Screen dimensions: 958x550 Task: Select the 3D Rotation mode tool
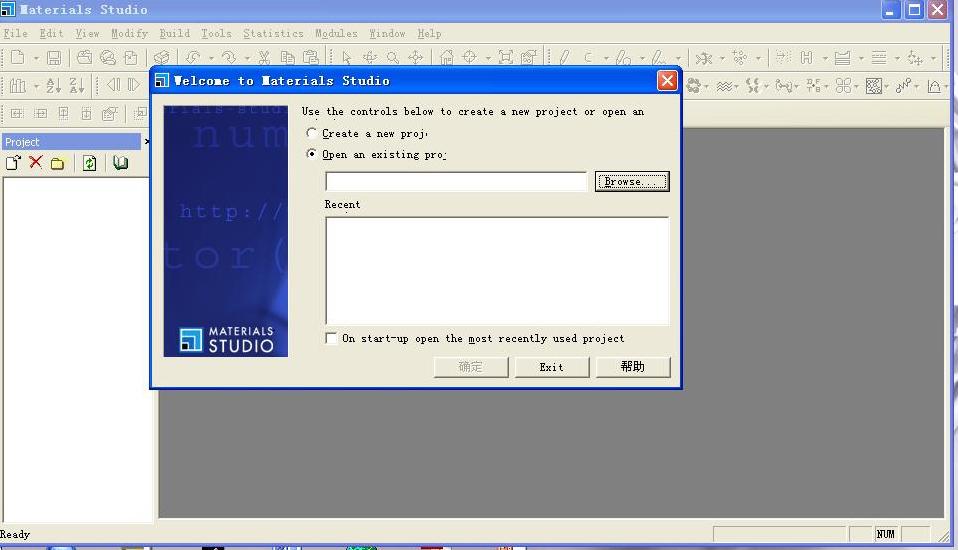(x=370, y=57)
